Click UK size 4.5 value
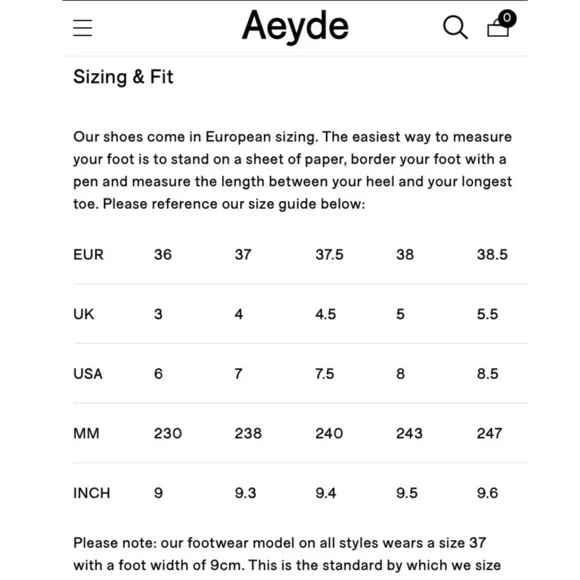 point(326,314)
